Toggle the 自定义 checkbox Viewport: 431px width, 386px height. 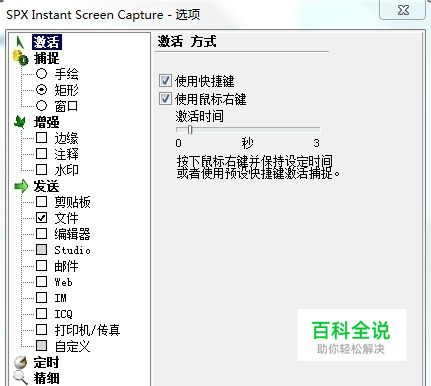(41, 345)
